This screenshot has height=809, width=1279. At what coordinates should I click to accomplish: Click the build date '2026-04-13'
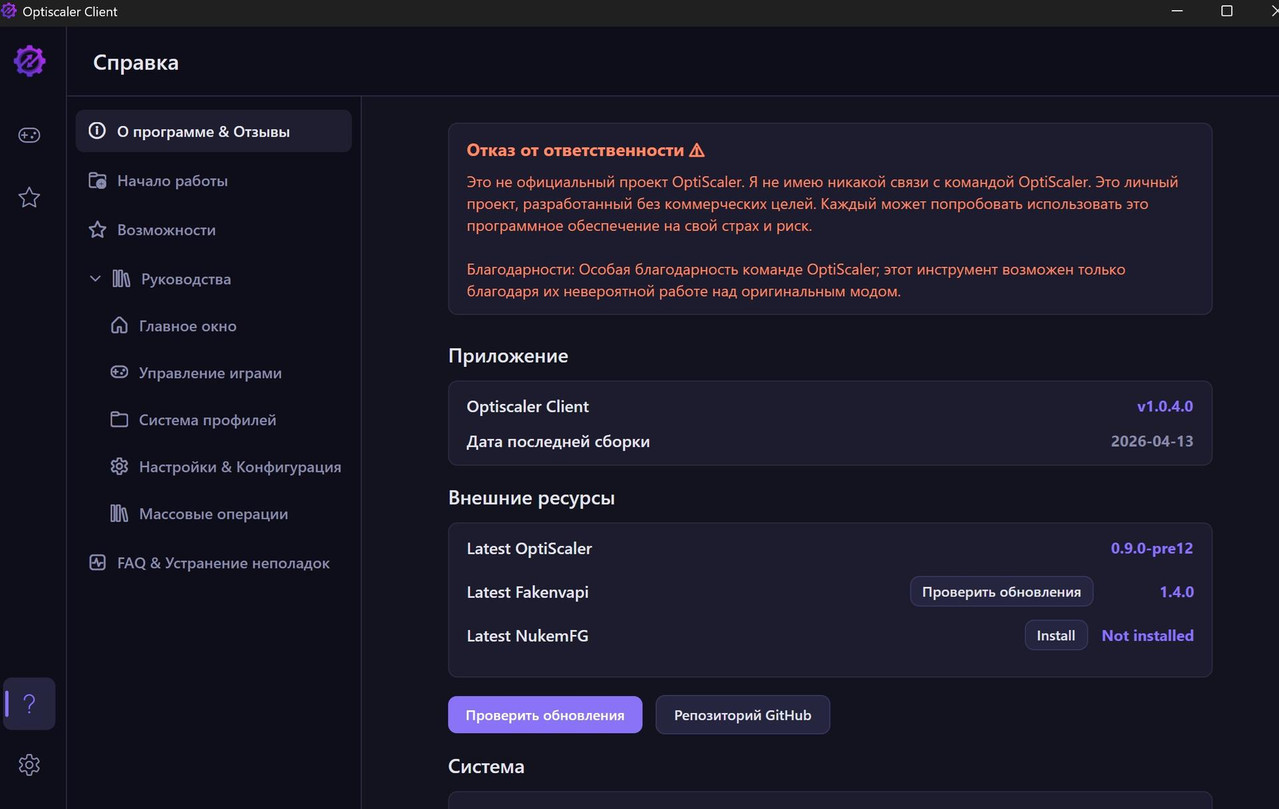point(1152,441)
